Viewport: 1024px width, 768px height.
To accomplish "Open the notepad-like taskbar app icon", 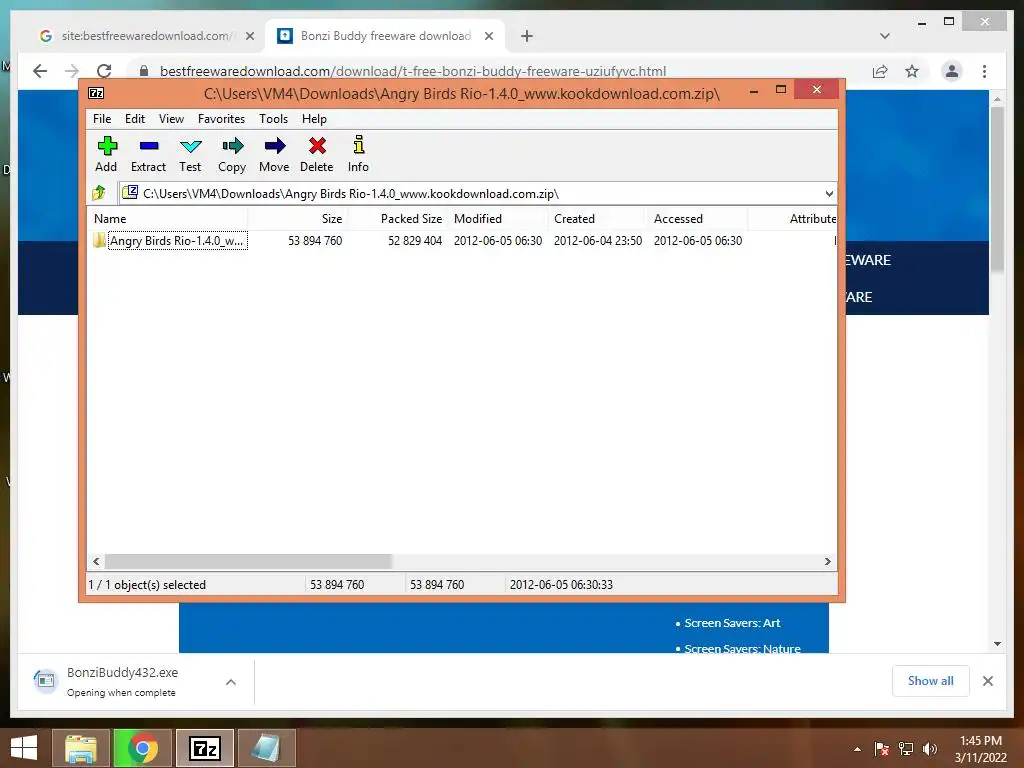I will click(266, 748).
